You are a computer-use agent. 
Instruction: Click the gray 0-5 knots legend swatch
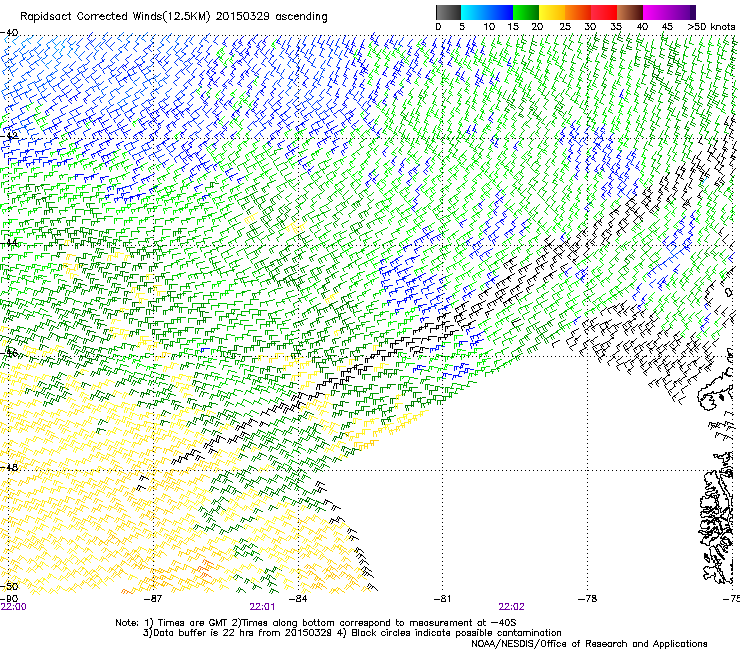(448, 12)
